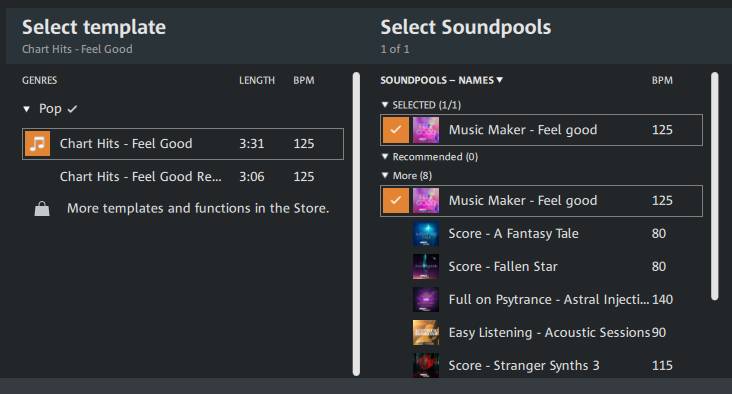This screenshot has height=394, width=732.
Task: Click the template list vertical scrollbar
Action: (356, 224)
